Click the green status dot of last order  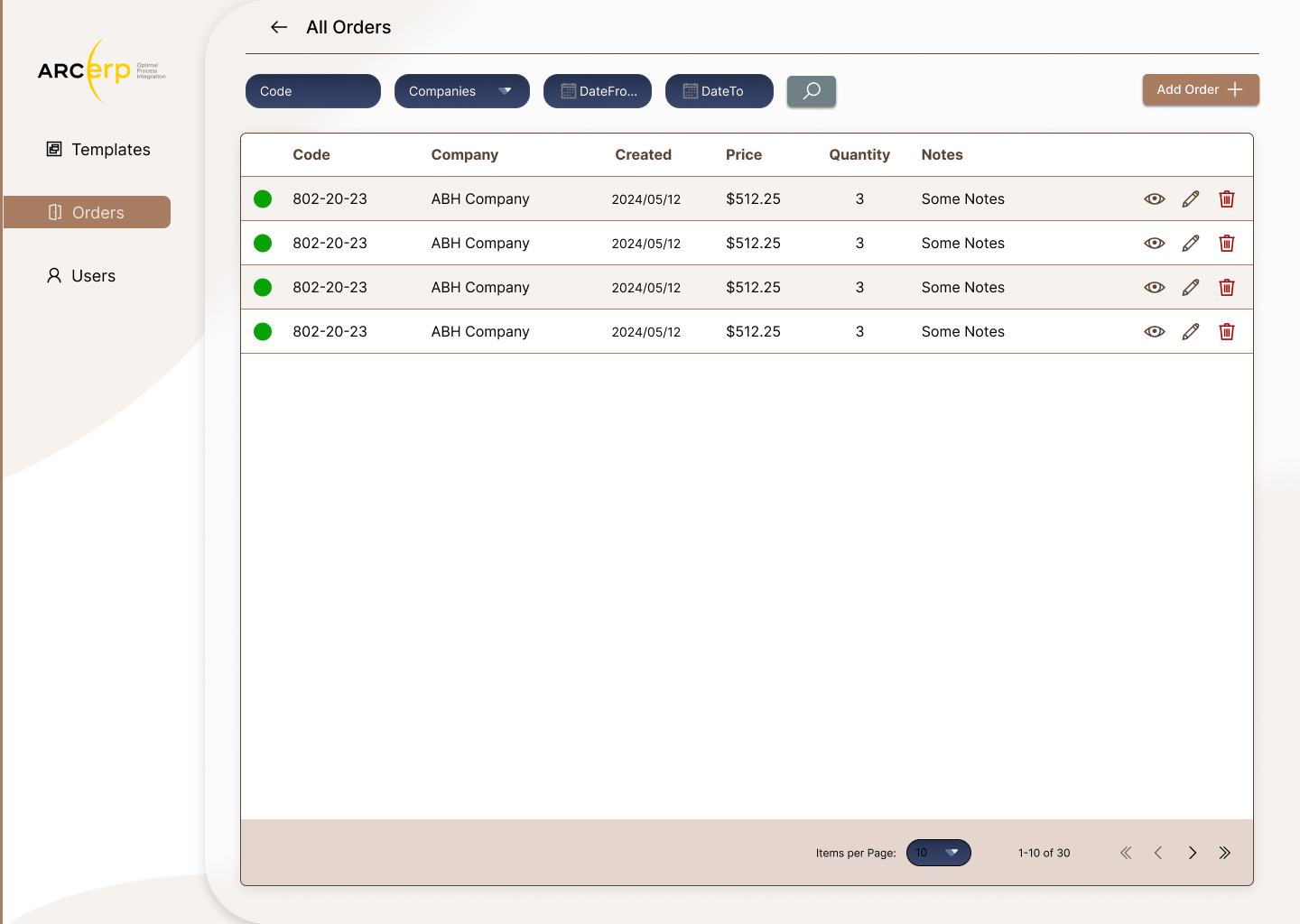click(263, 331)
